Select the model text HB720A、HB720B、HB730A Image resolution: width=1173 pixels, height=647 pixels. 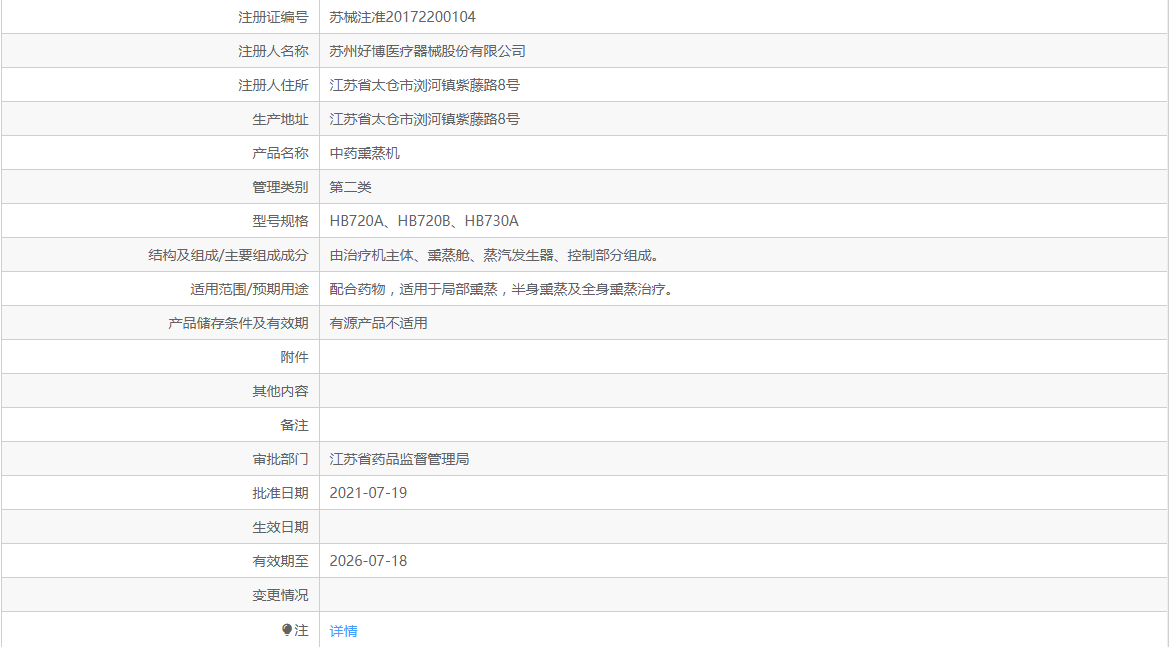pos(423,221)
